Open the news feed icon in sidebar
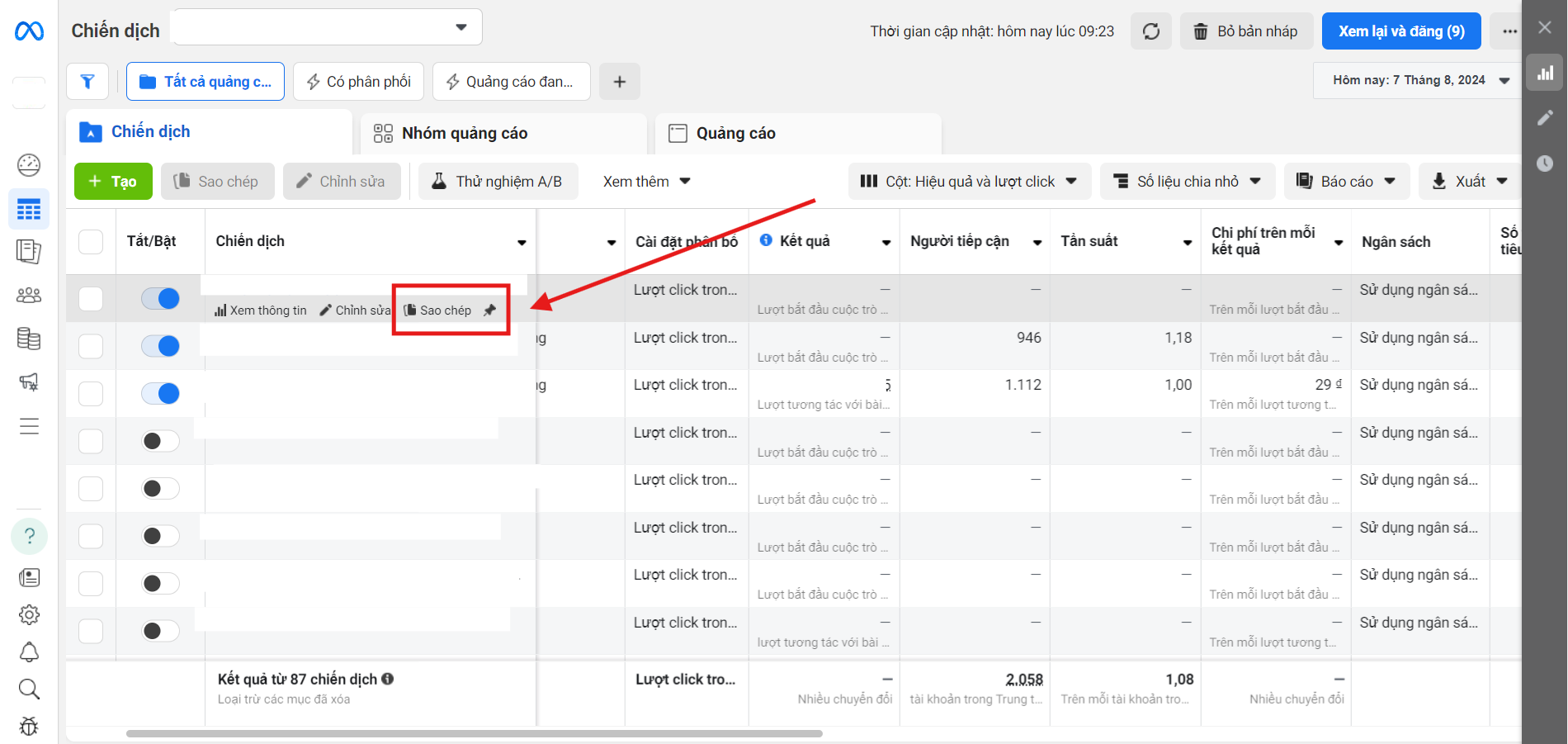Viewport: 1568px width, 744px height. click(x=29, y=577)
